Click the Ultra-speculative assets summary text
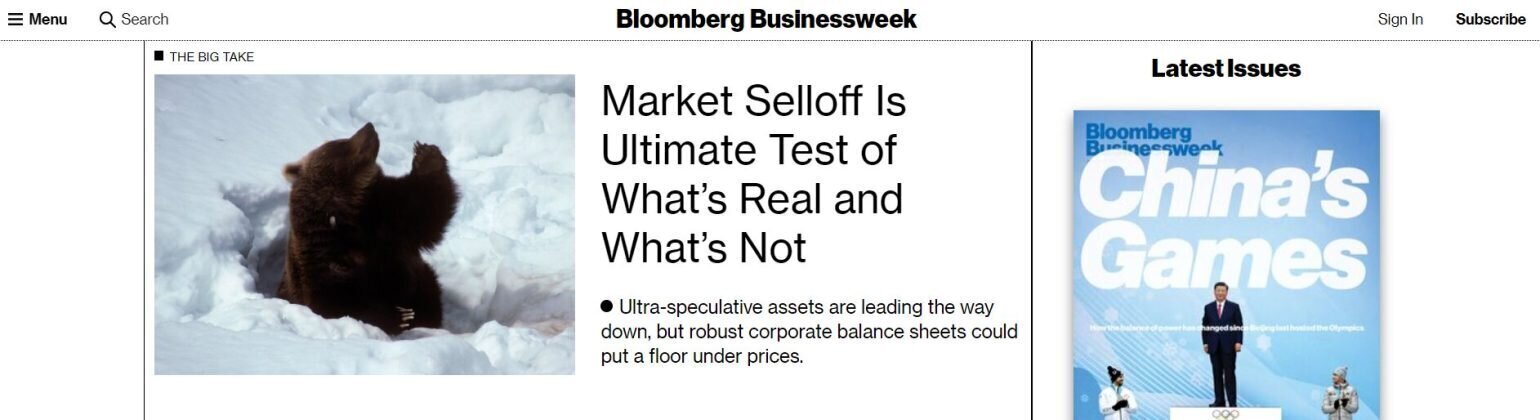Image resolution: width=1540 pixels, height=420 pixels. 808,331
